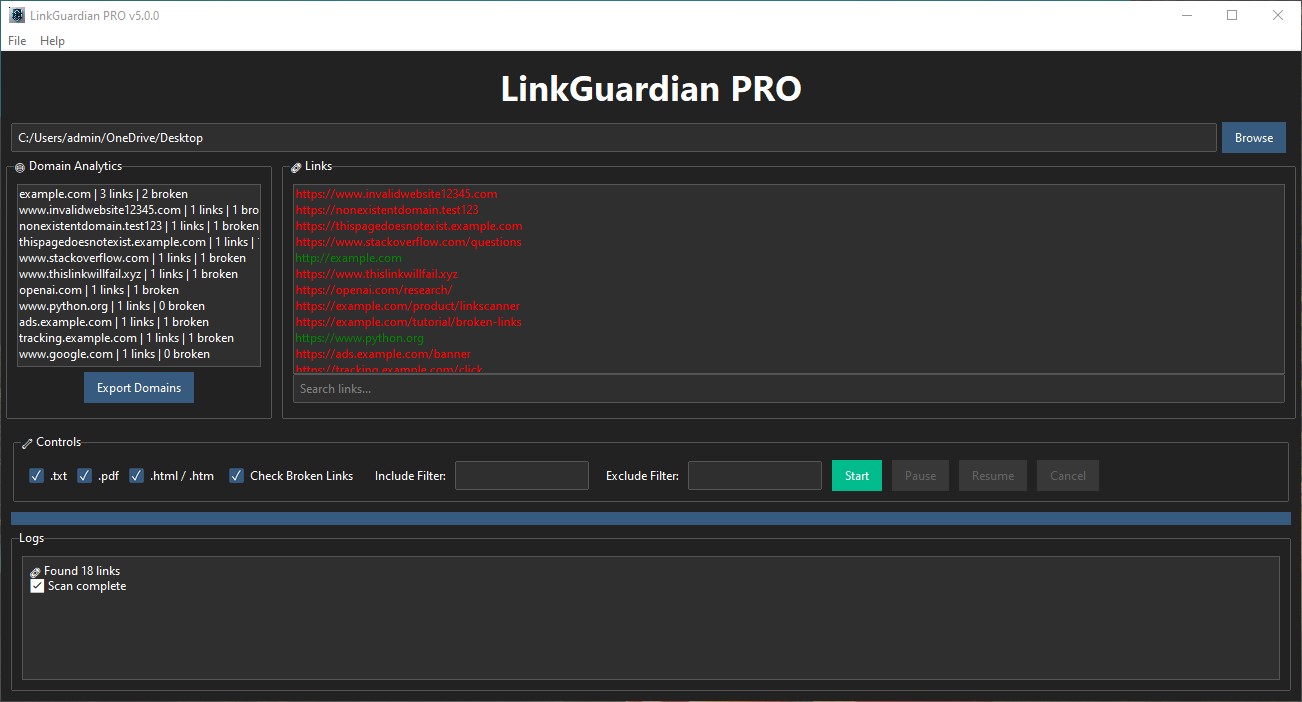This screenshot has height=702, width=1302.
Task: Uncheck the .pdf scanning option
Action: pos(84,475)
